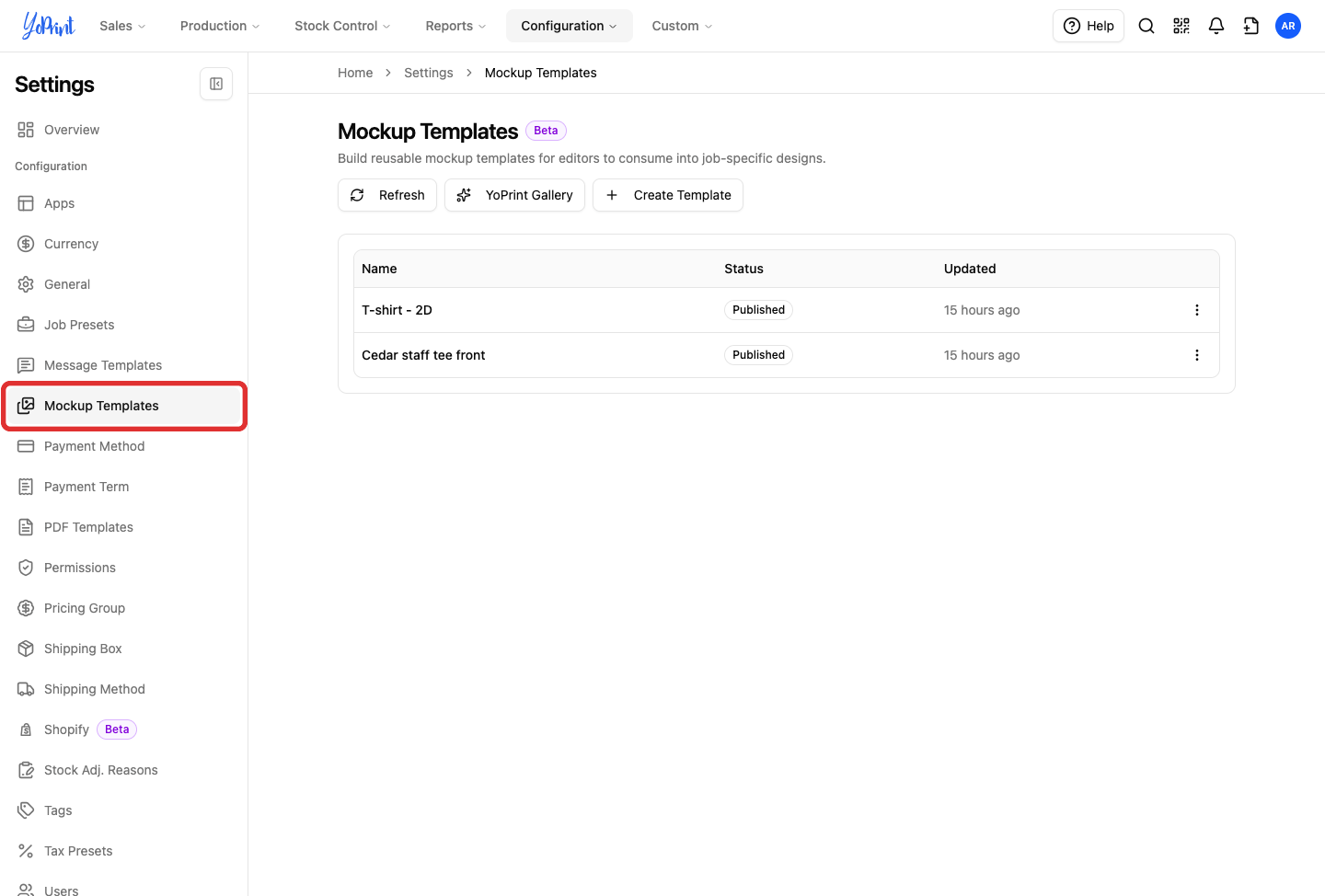Click the General gear icon
The height and width of the screenshot is (896, 1325).
(26, 284)
